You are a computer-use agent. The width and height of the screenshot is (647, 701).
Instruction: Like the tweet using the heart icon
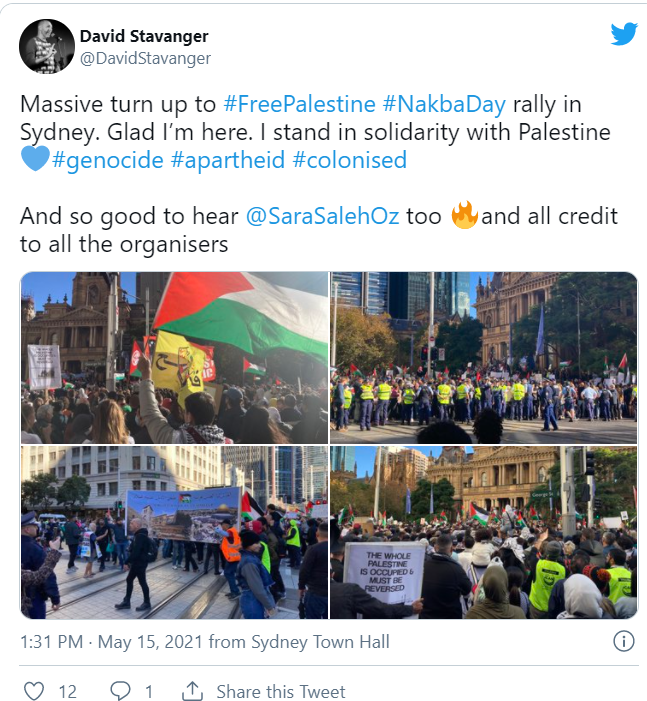click(34, 691)
